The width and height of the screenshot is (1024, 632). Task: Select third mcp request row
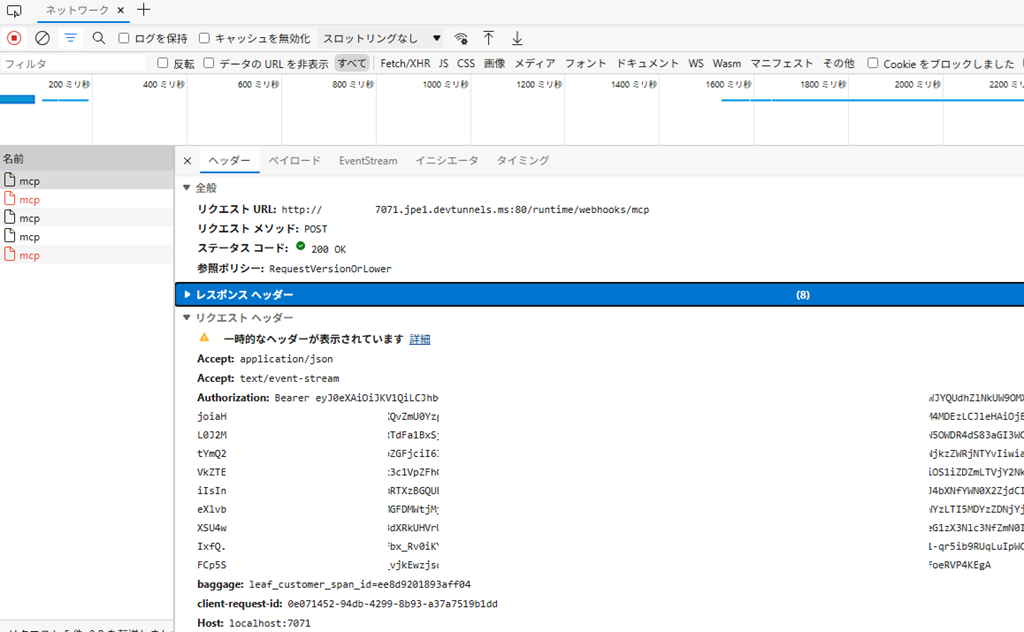click(87, 218)
